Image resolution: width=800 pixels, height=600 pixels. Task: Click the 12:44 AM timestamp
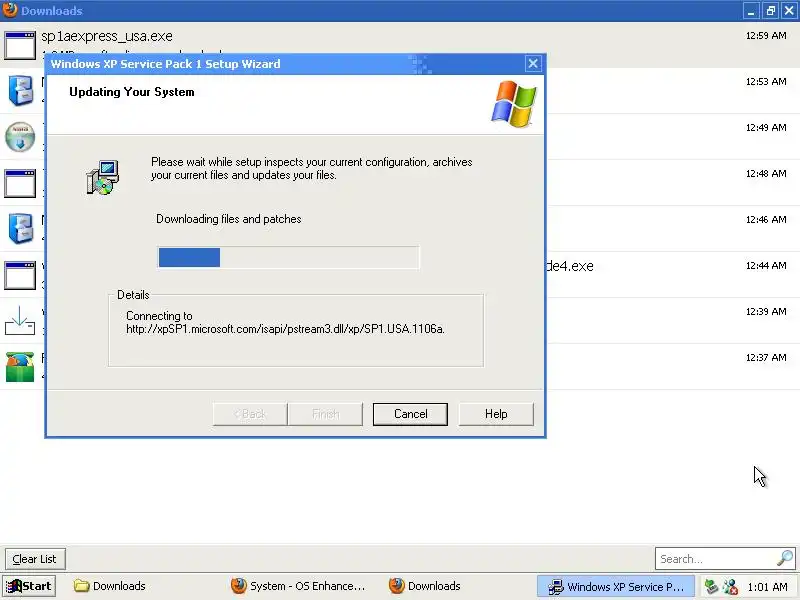coord(766,265)
